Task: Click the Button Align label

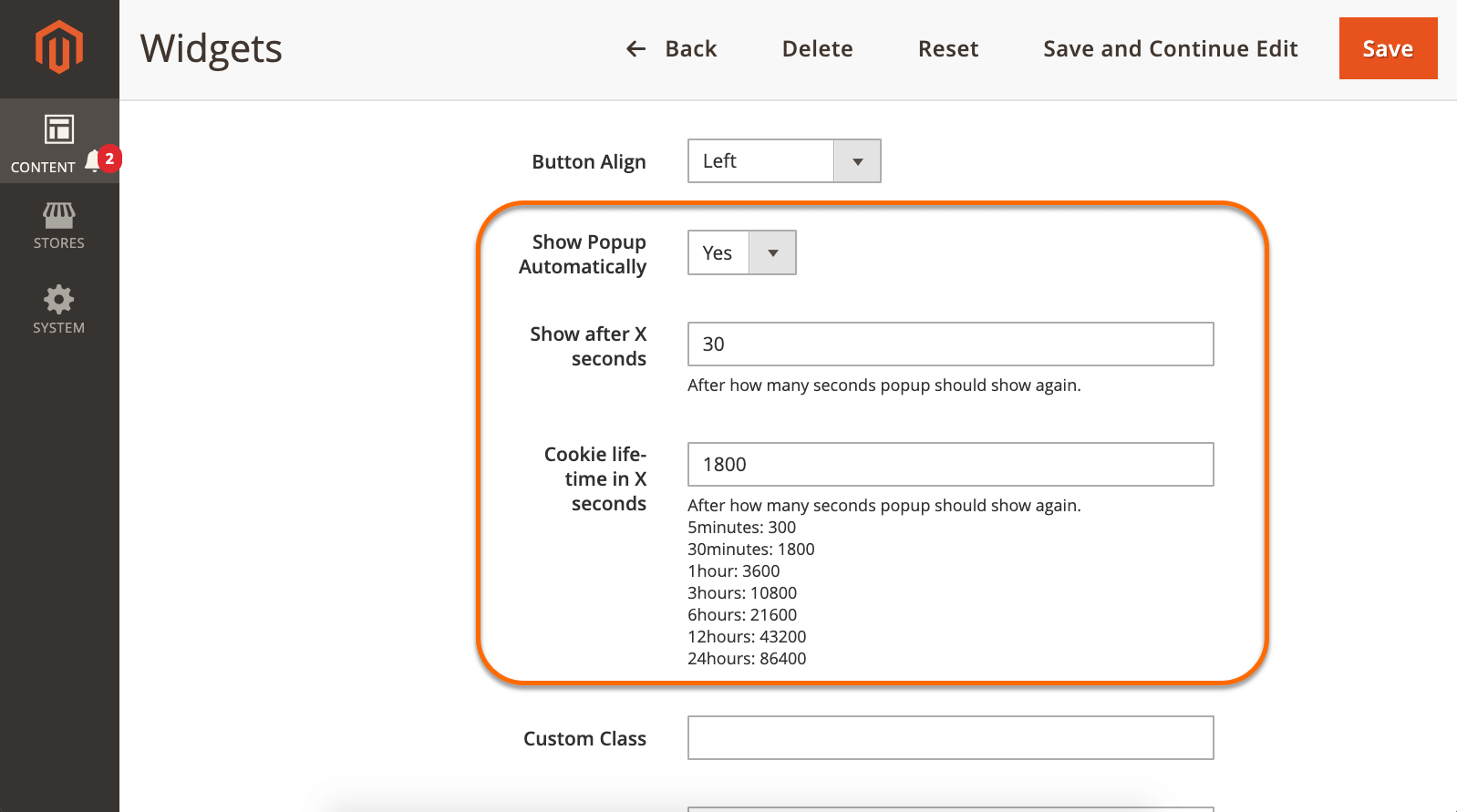Action: pyautogui.click(x=588, y=162)
